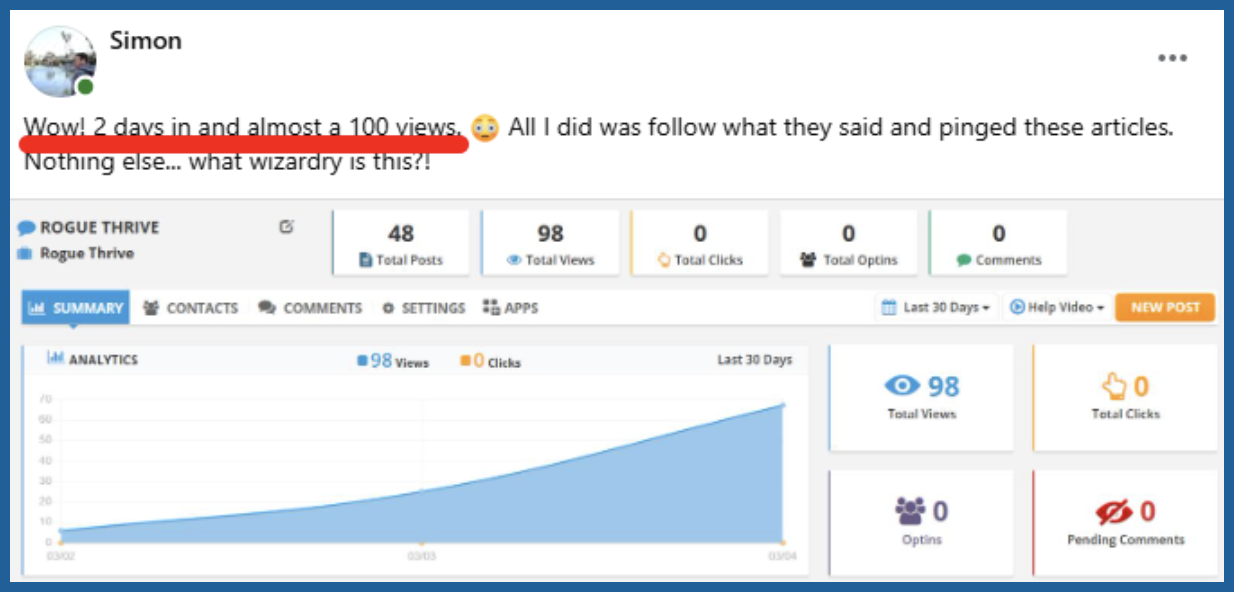This screenshot has height=592, width=1234.
Task: Select the Apps tab
Action: pyautogui.click(x=510, y=308)
